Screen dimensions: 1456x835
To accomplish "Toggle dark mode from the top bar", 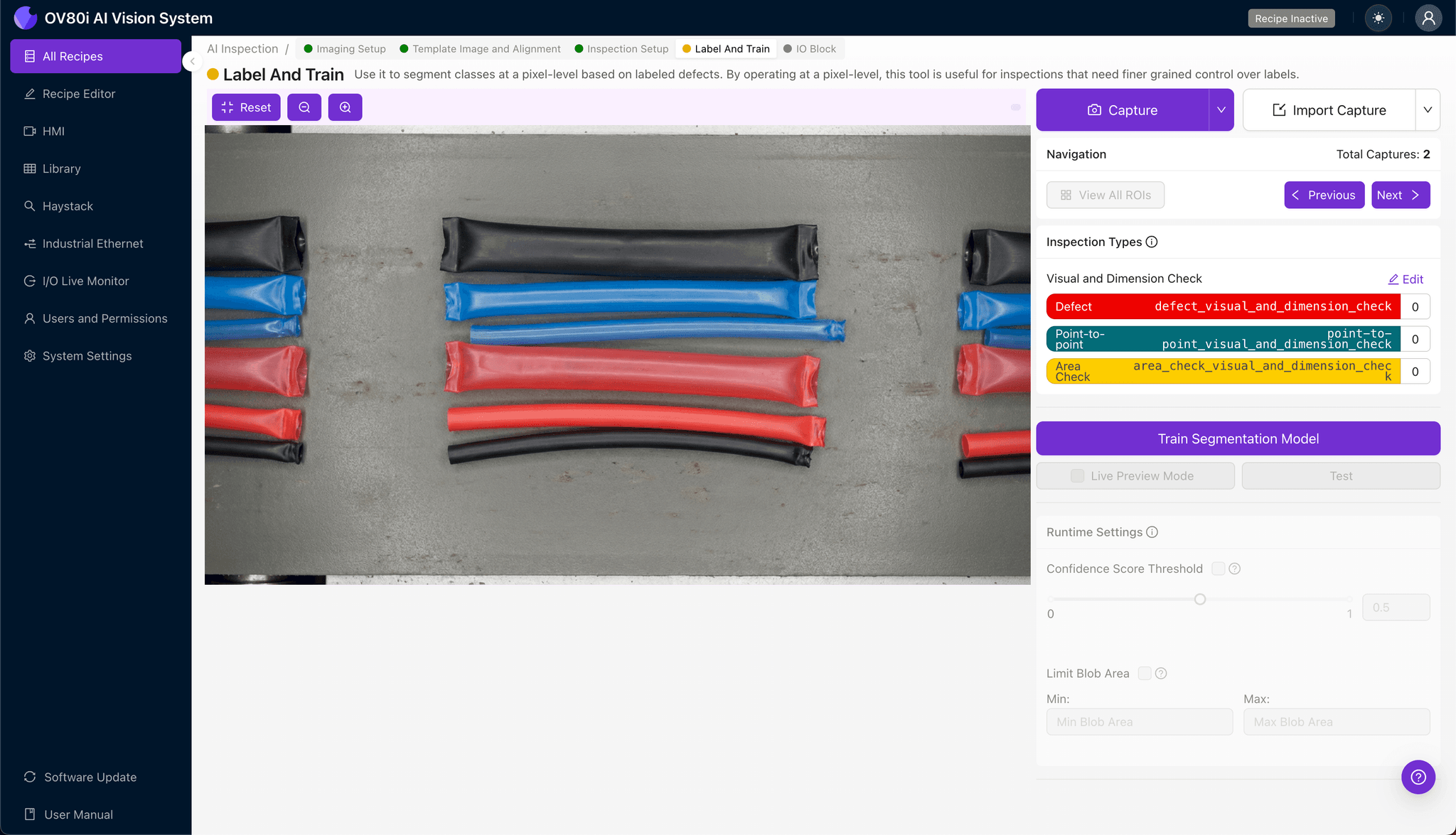I will [1379, 18].
